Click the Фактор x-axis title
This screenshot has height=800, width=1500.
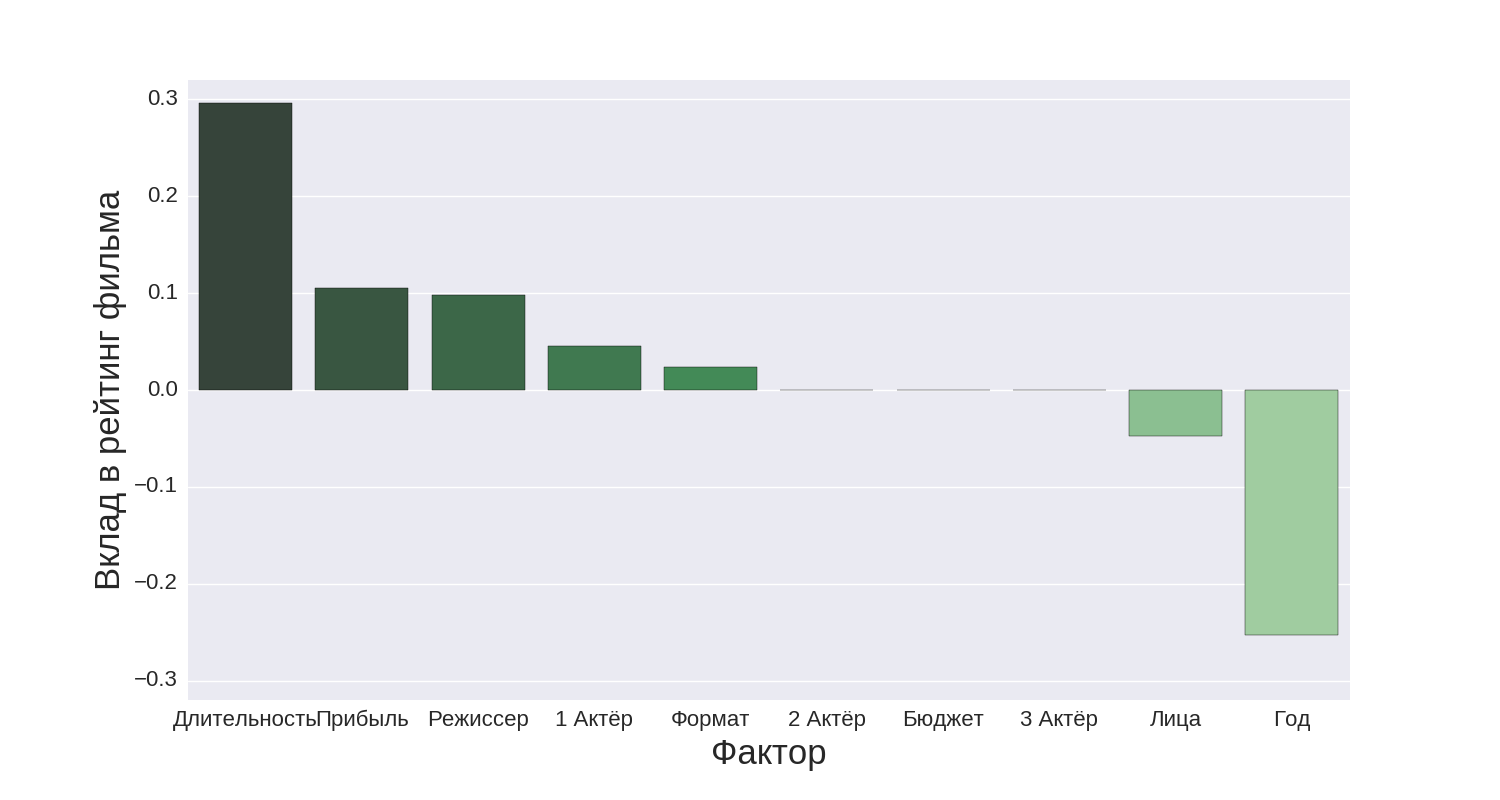pyautogui.click(x=768, y=753)
